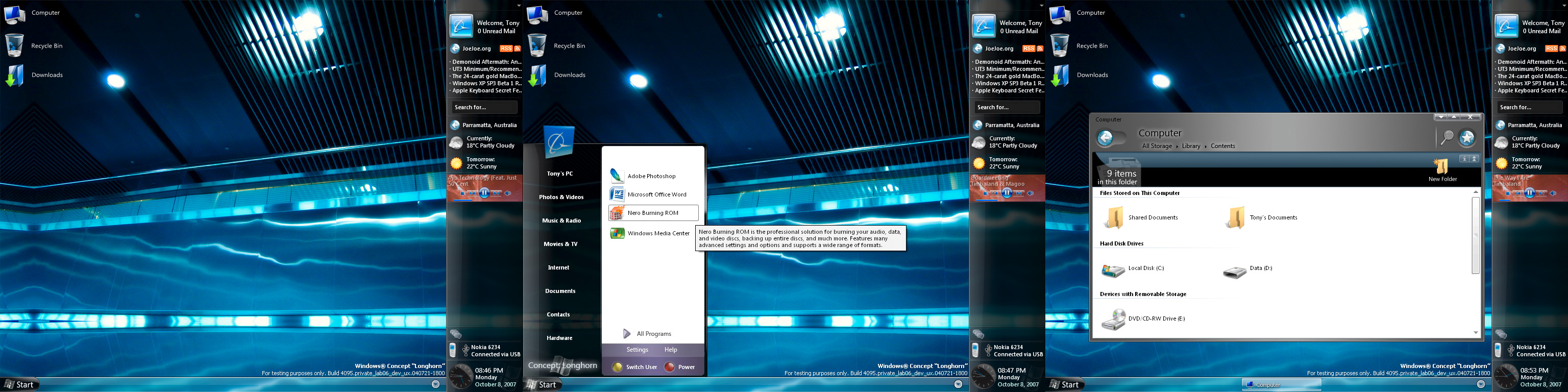
Task: Choose Internet in the Start menu
Action: (x=558, y=267)
